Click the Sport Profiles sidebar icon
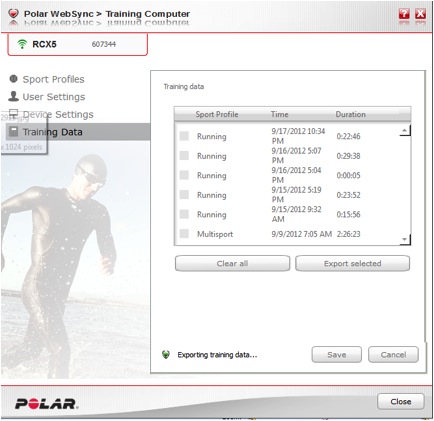434x421 pixels. 13,79
